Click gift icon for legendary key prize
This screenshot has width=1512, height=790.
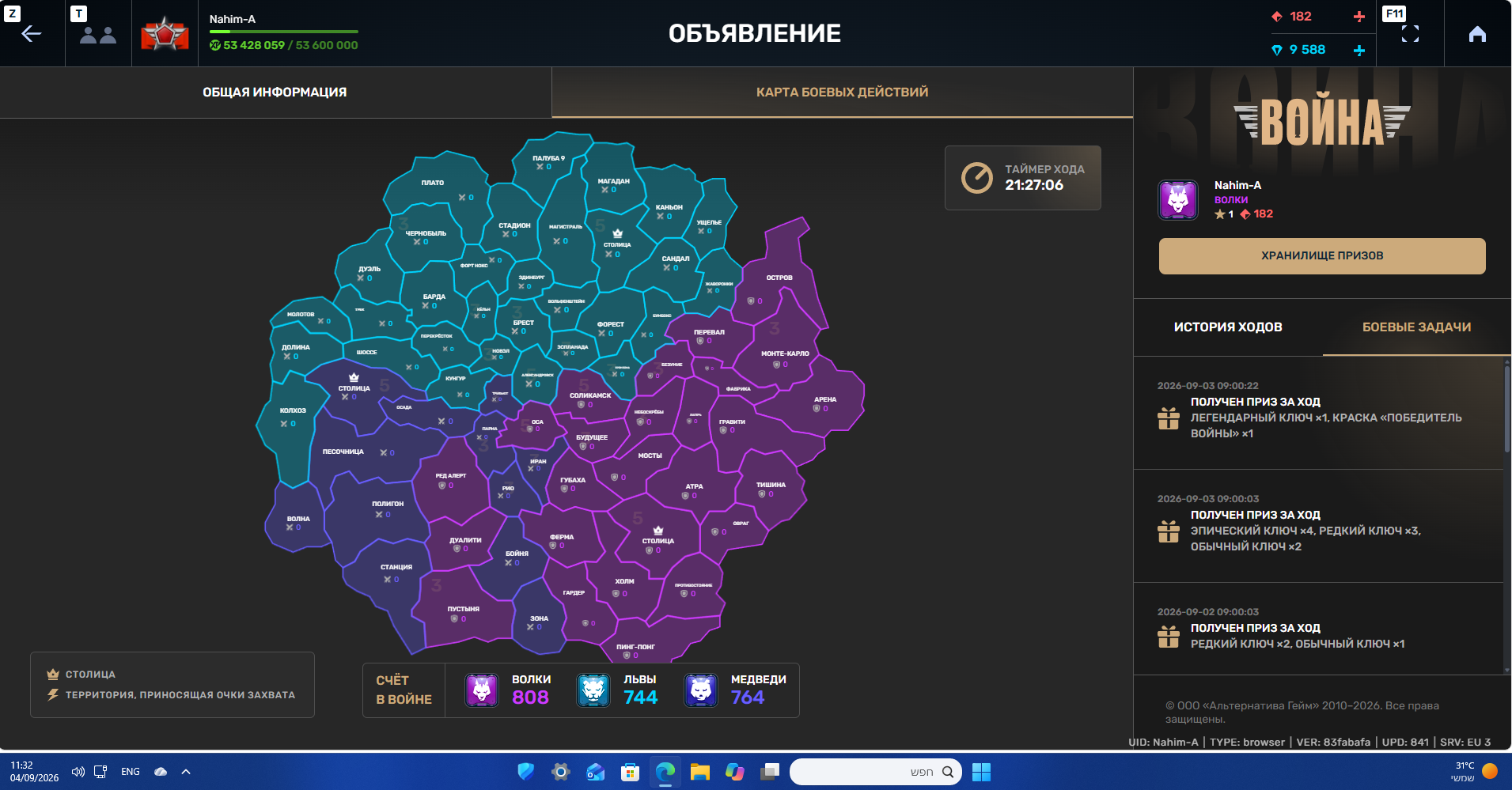point(1169,418)
